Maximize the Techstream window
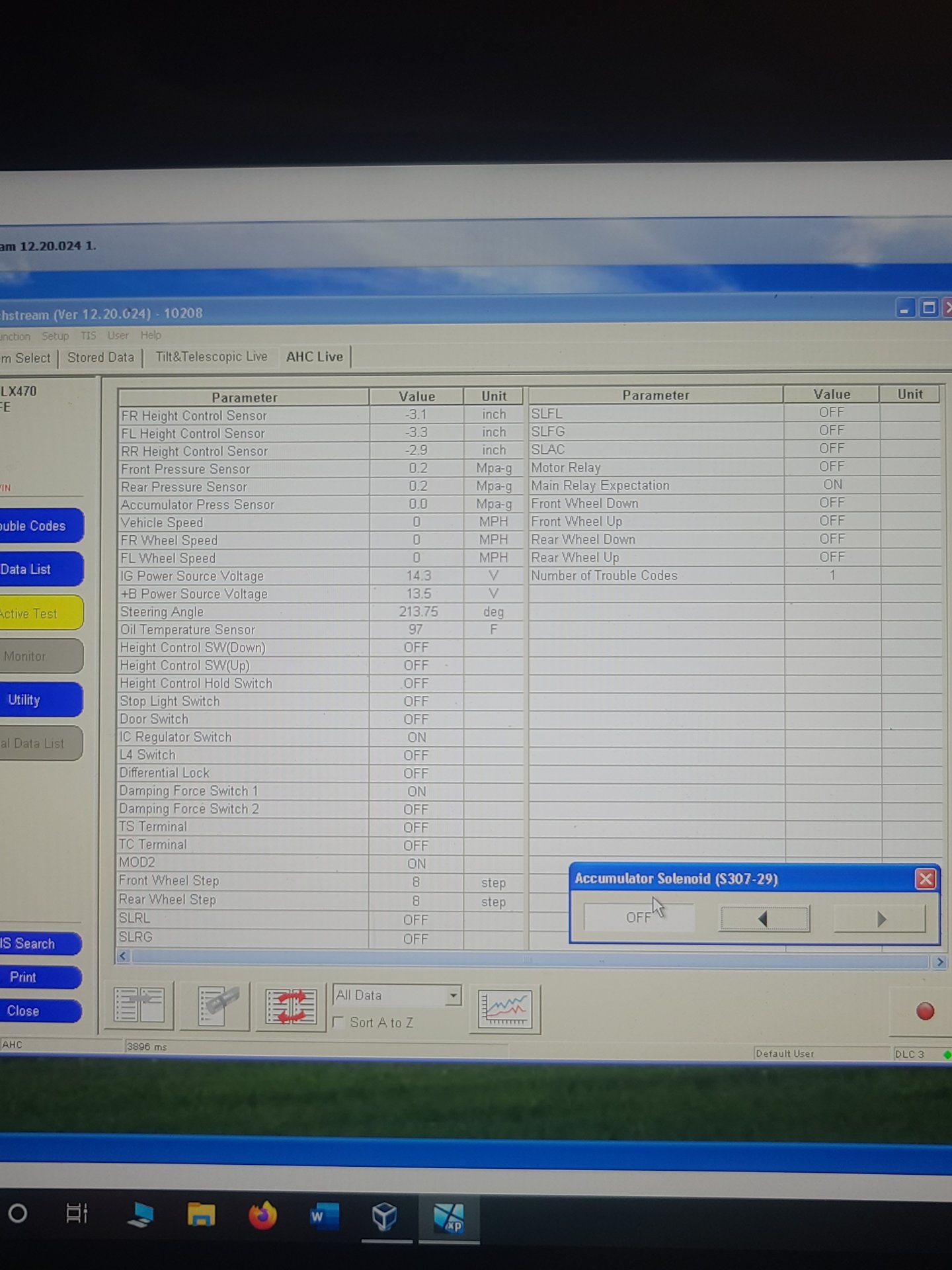Screen dimensions: 952x1270 tap(929, 308)
